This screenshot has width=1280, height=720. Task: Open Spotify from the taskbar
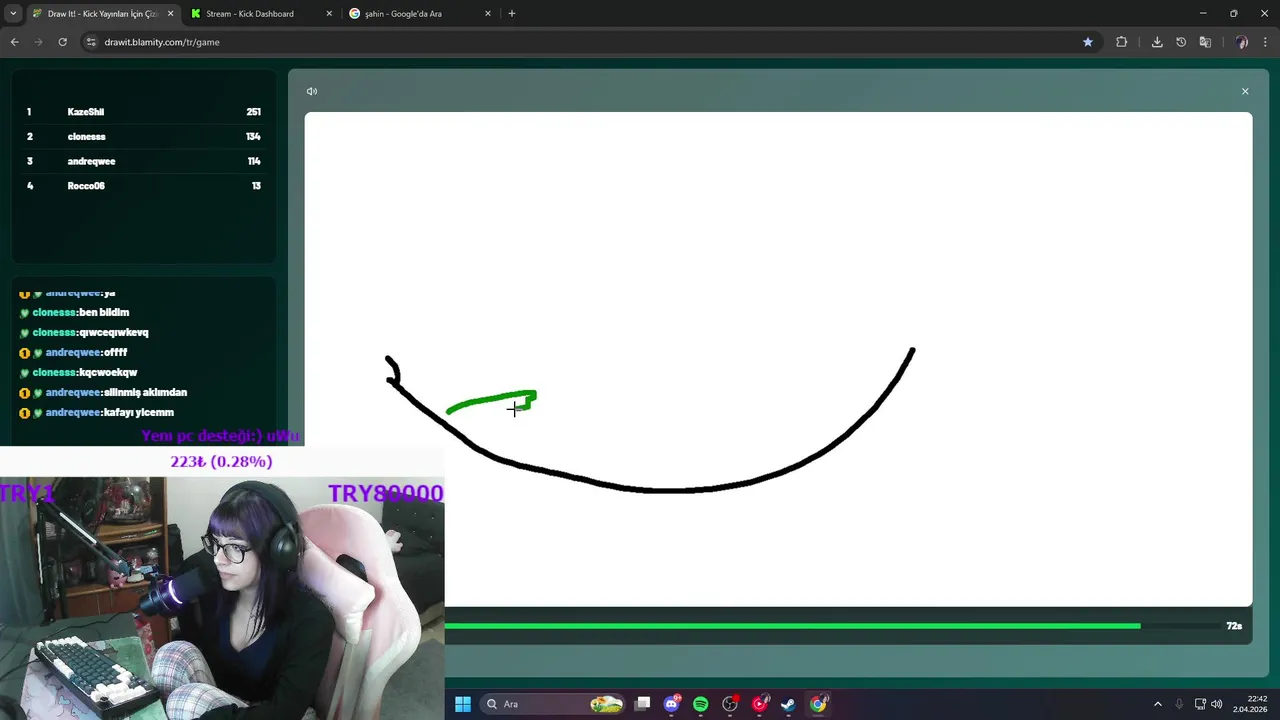[701, 704]
